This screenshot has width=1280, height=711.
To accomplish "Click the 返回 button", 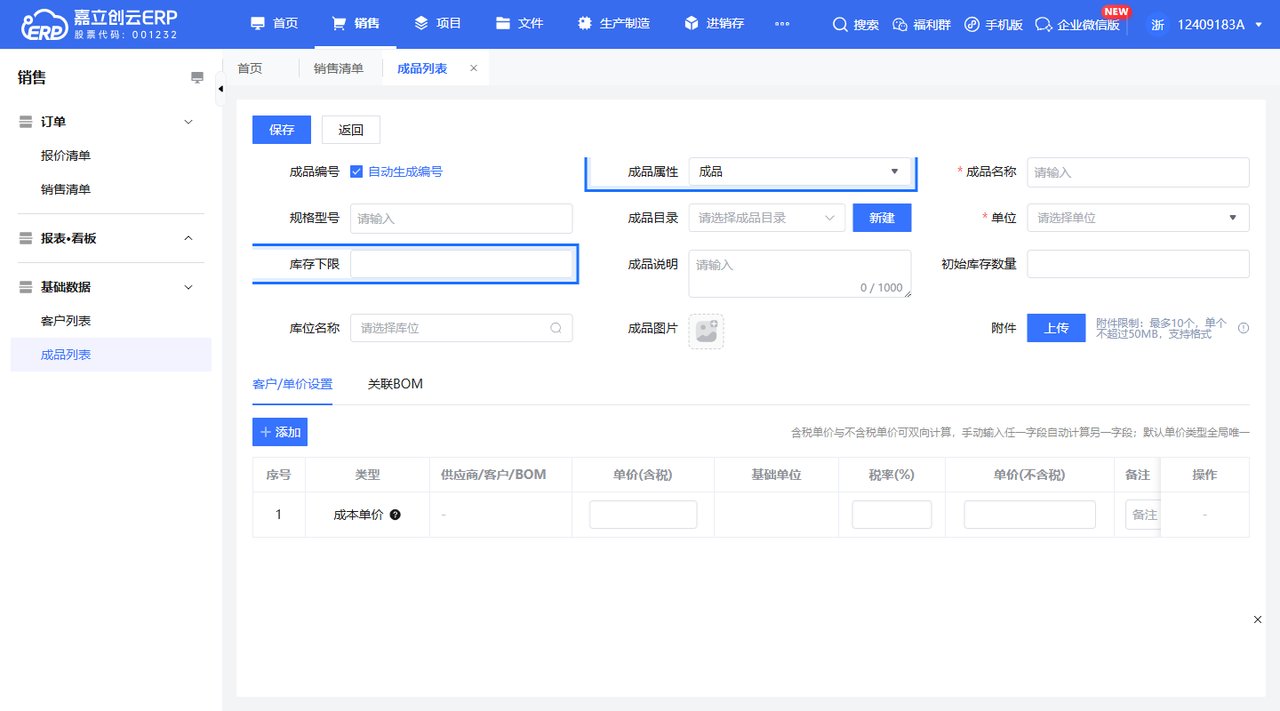I will click(351, 130).
